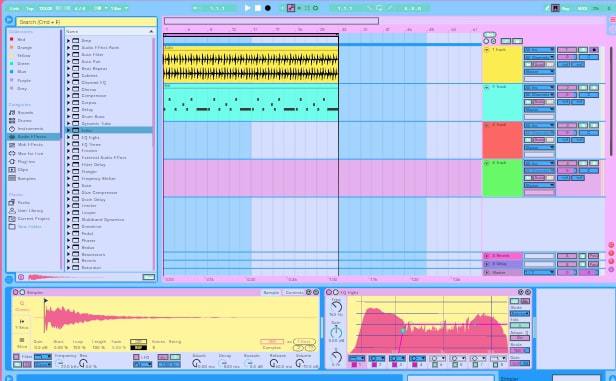Switch to Simpler's Sample tab
This screenshot has height=381, width=616.
[271, 292]
